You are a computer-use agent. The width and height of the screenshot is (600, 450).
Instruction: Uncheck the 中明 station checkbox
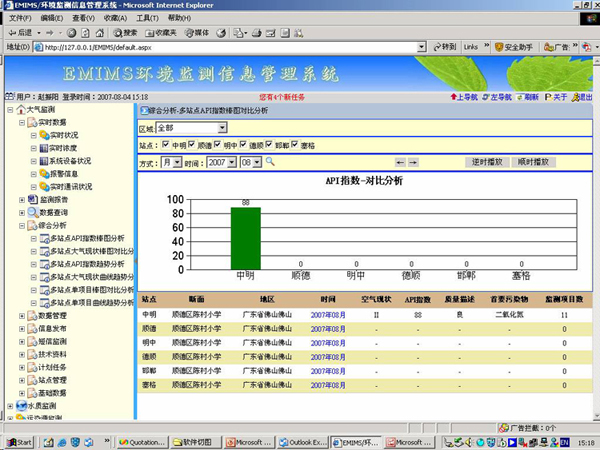point(165,144)
